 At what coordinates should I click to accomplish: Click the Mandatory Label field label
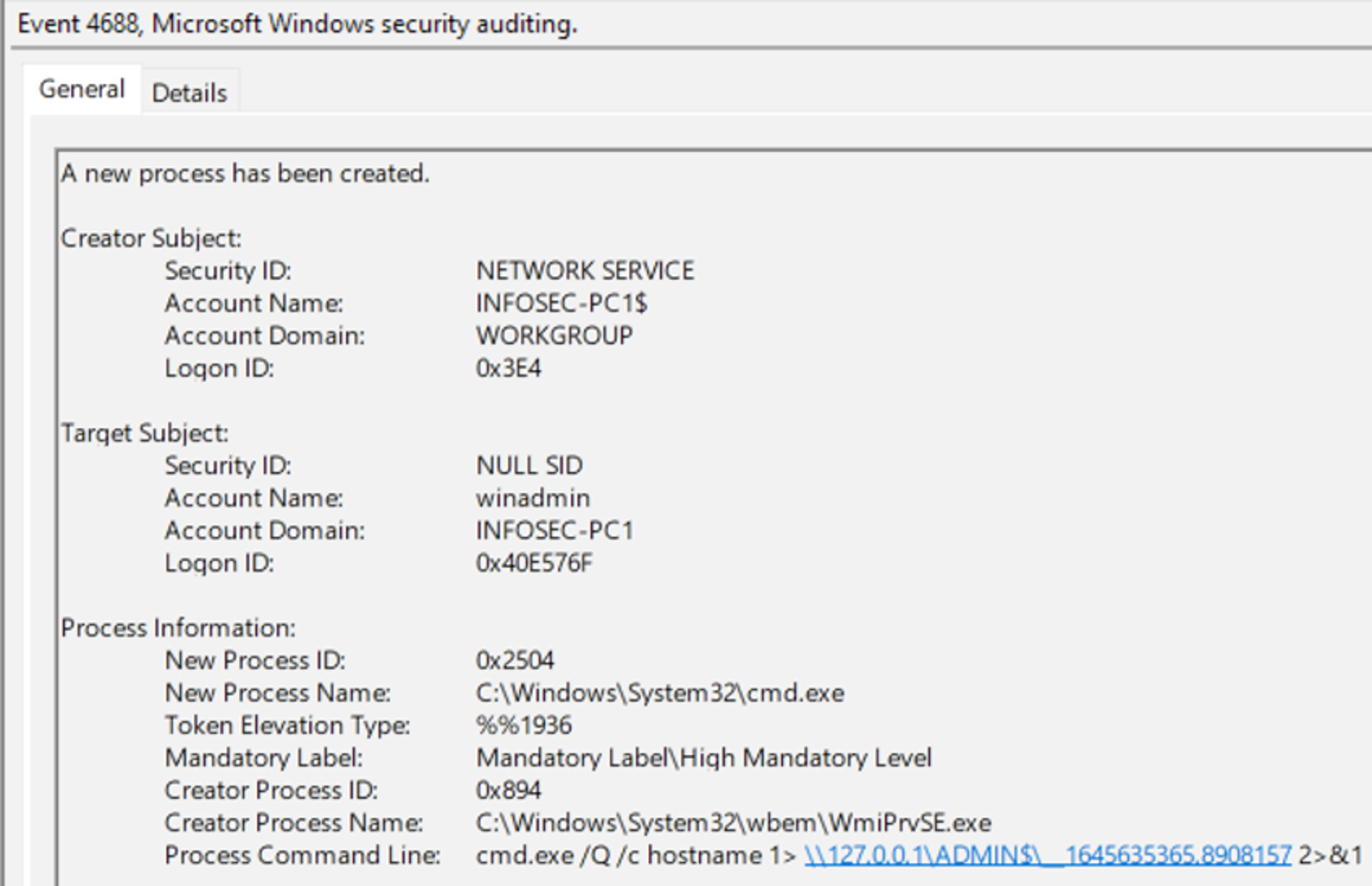coord(264,759)
